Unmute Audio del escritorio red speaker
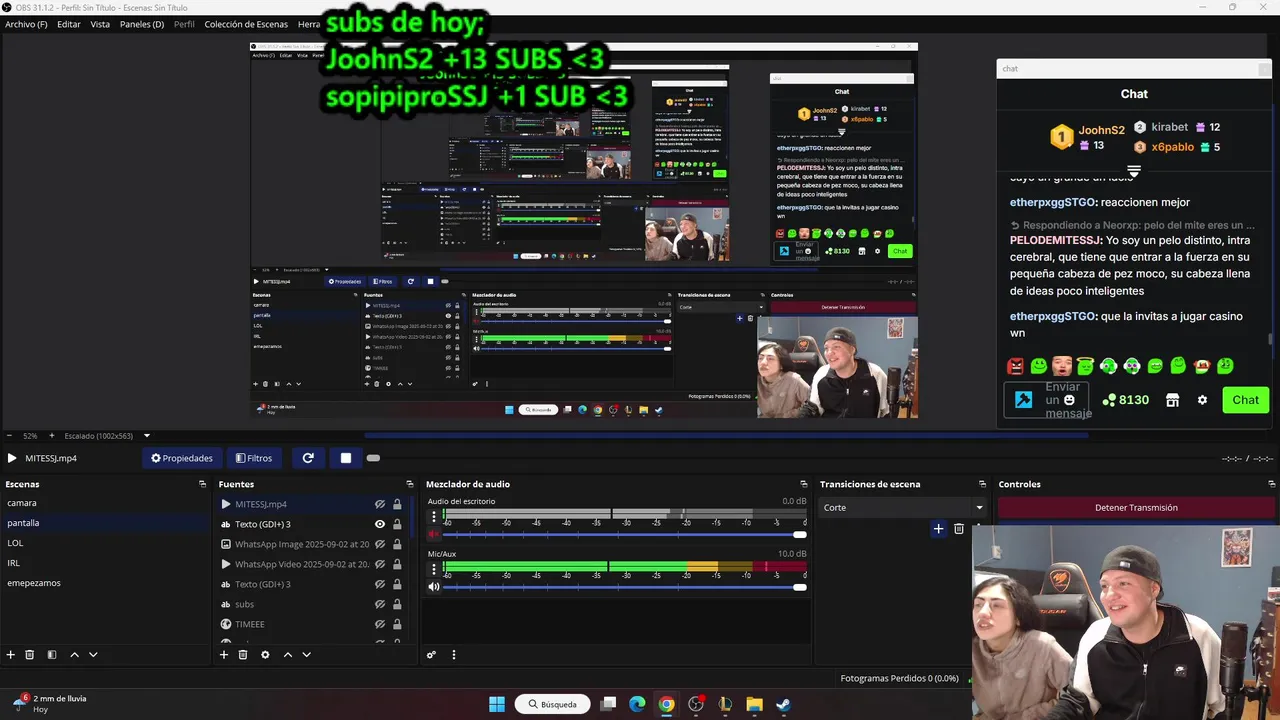Viewport: 1280px width, 720px height. [434, 535]
